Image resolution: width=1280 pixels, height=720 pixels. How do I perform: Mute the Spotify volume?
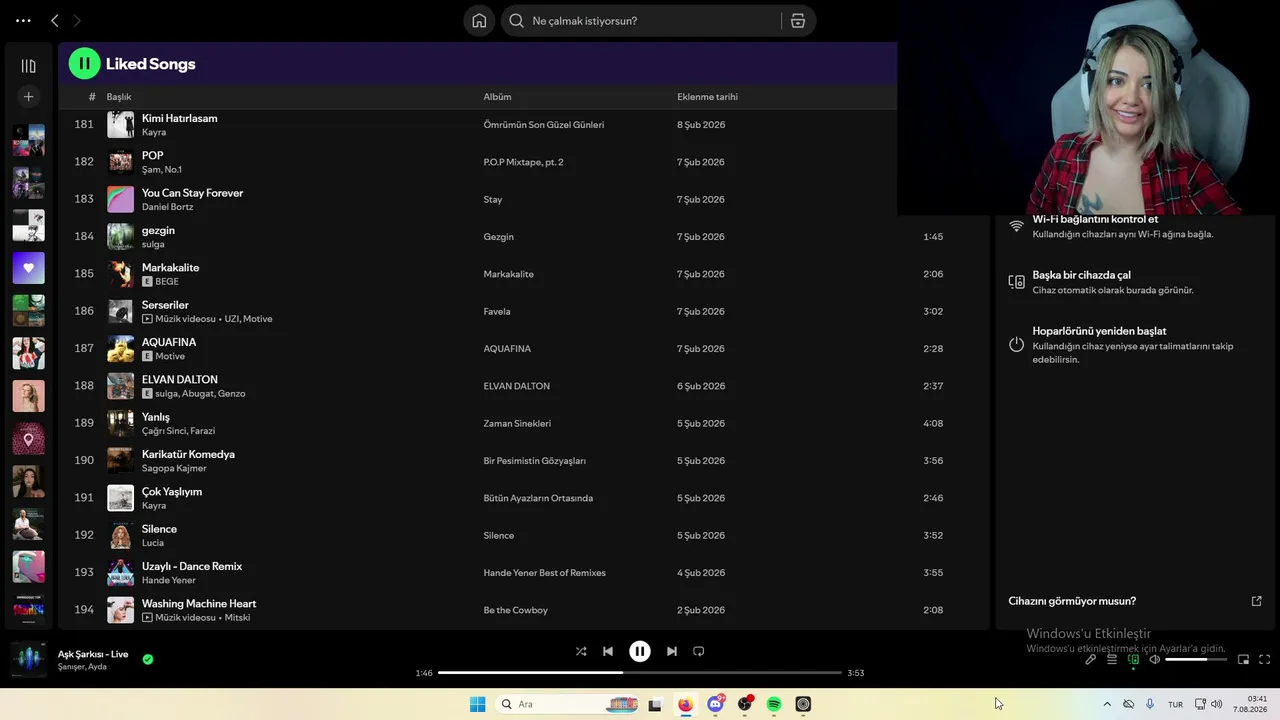[1154, 660]
